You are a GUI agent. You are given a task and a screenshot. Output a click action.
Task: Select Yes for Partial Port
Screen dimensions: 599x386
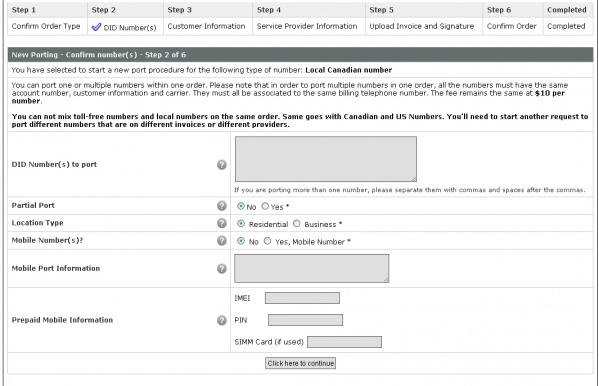tap(265, 206)
